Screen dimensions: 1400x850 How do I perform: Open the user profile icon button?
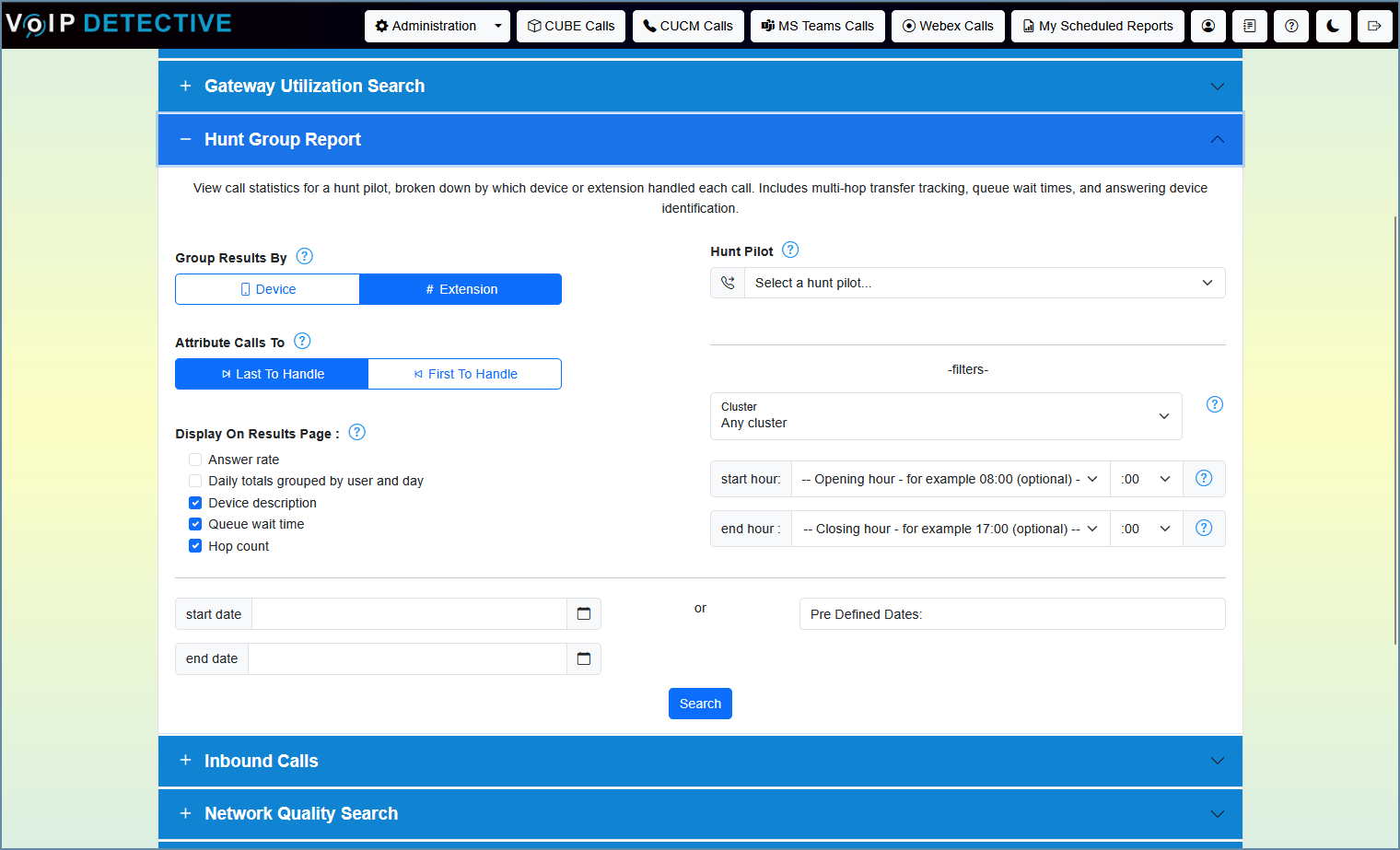tap(1208, 26)
